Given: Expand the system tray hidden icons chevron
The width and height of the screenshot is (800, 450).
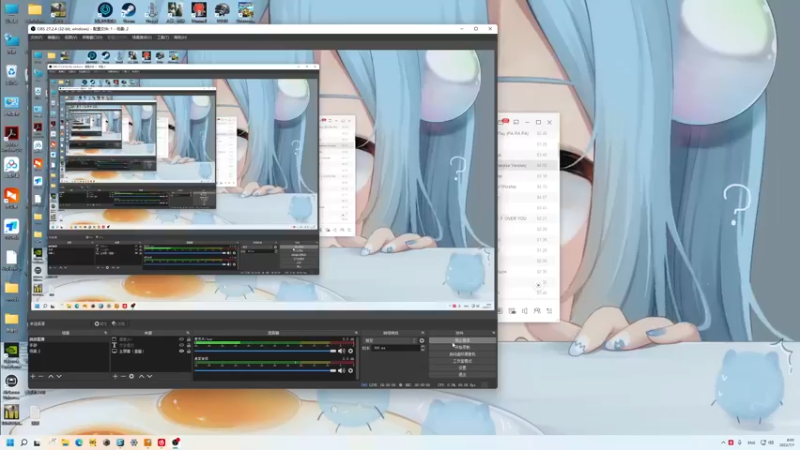Looking at the screenshot, I should coord(723,443).
